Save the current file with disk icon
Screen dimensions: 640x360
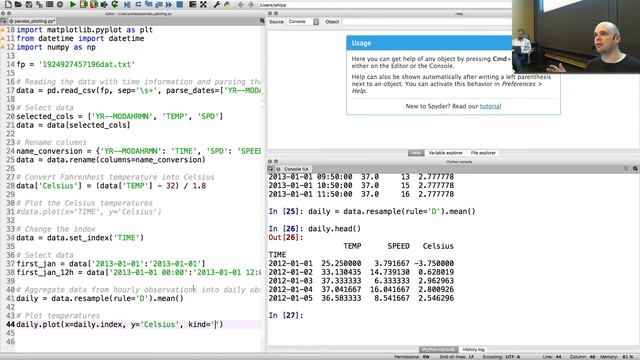29,4
